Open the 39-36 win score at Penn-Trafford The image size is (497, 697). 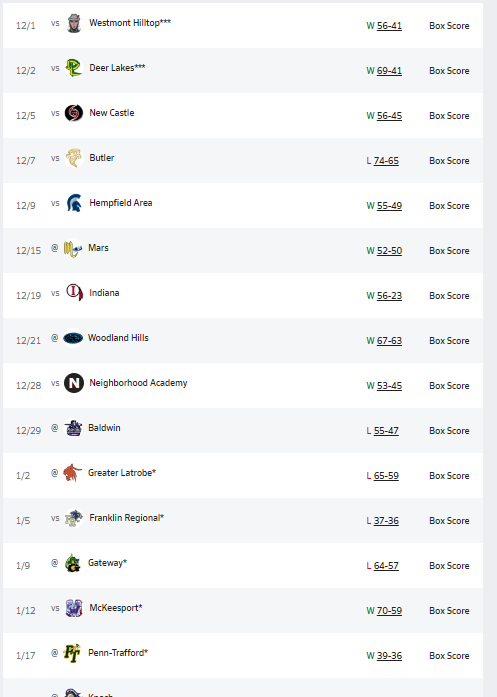(389, 656)
